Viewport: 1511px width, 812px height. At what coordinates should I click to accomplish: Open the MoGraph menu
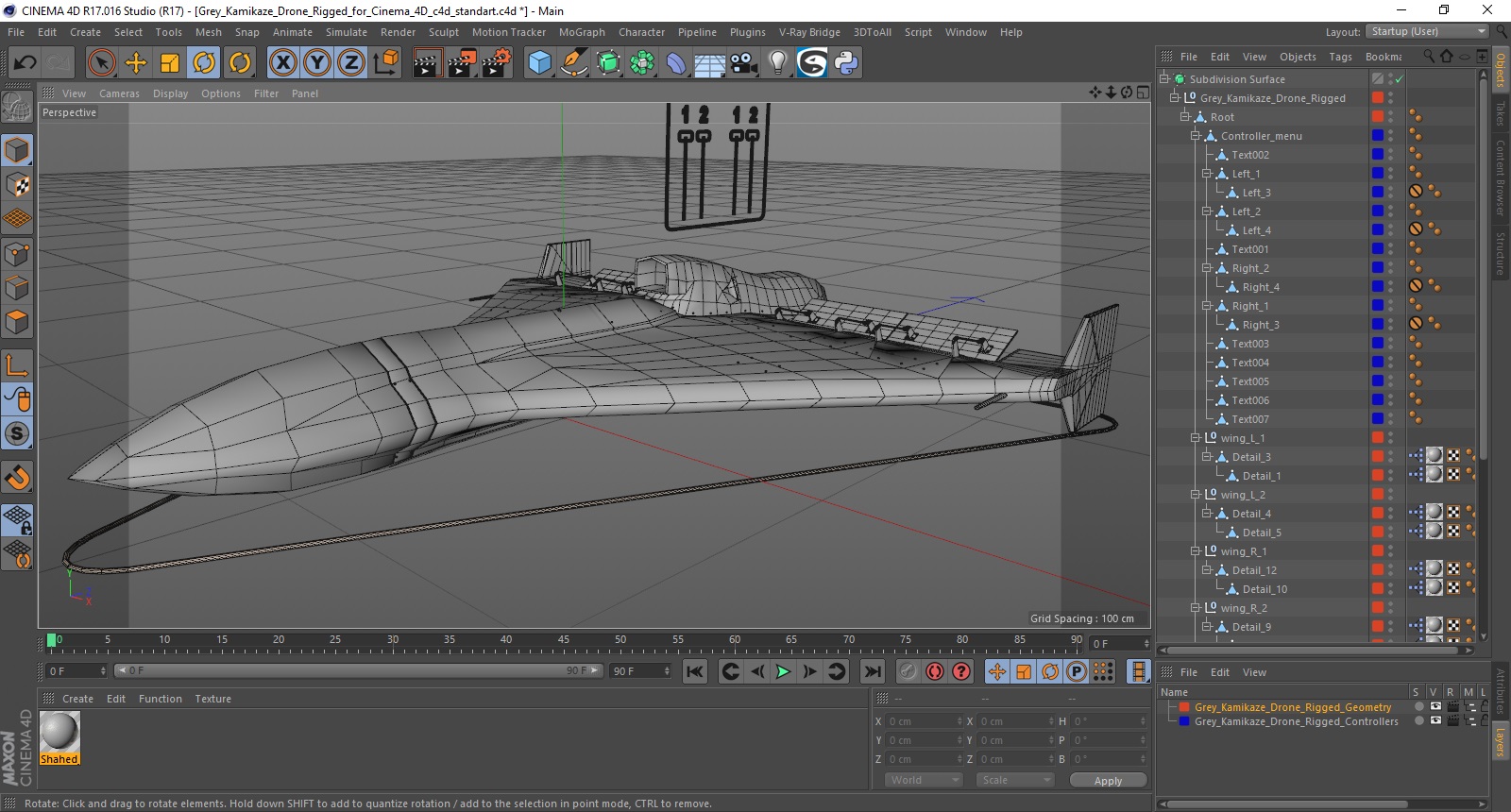581,32
